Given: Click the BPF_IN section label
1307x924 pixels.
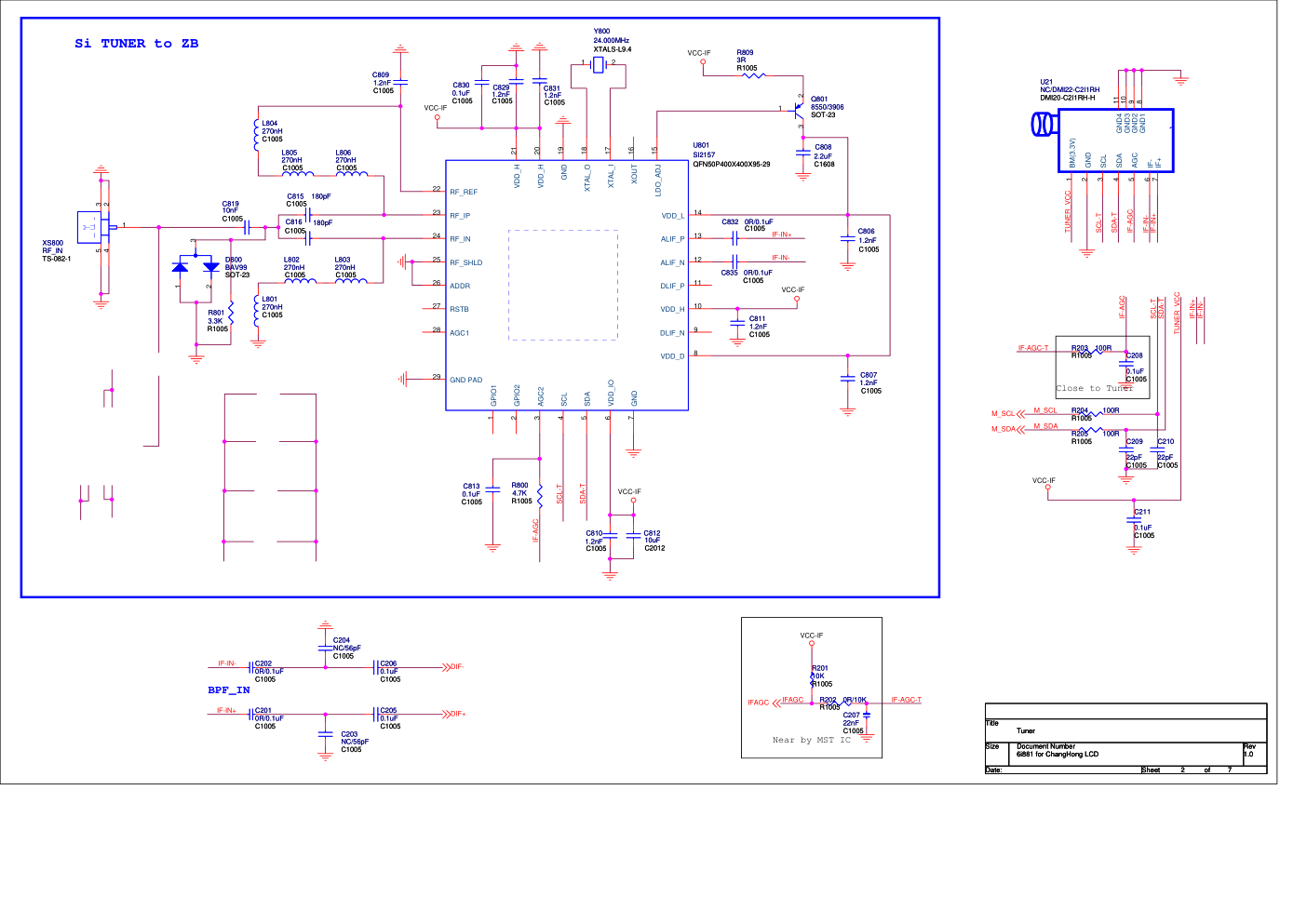Looking at the screenshot, I should coord(229,690).
